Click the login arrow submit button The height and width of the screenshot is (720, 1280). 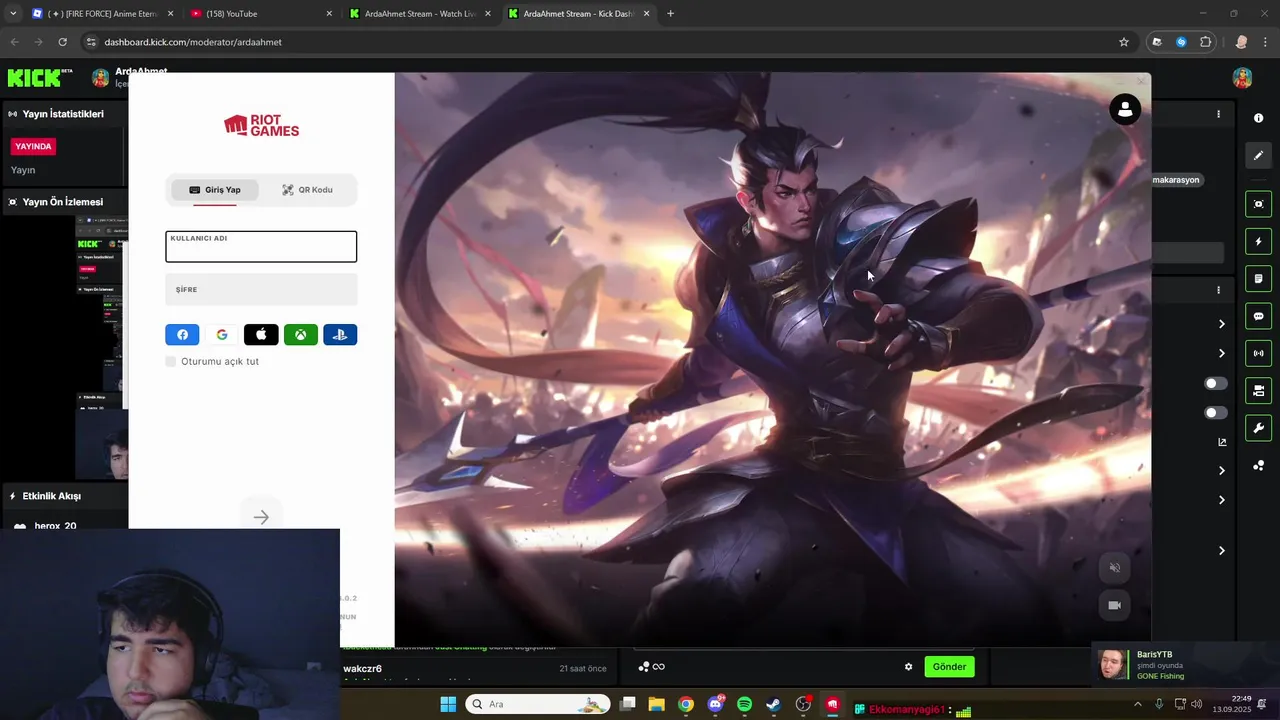[x=261, y=517]
